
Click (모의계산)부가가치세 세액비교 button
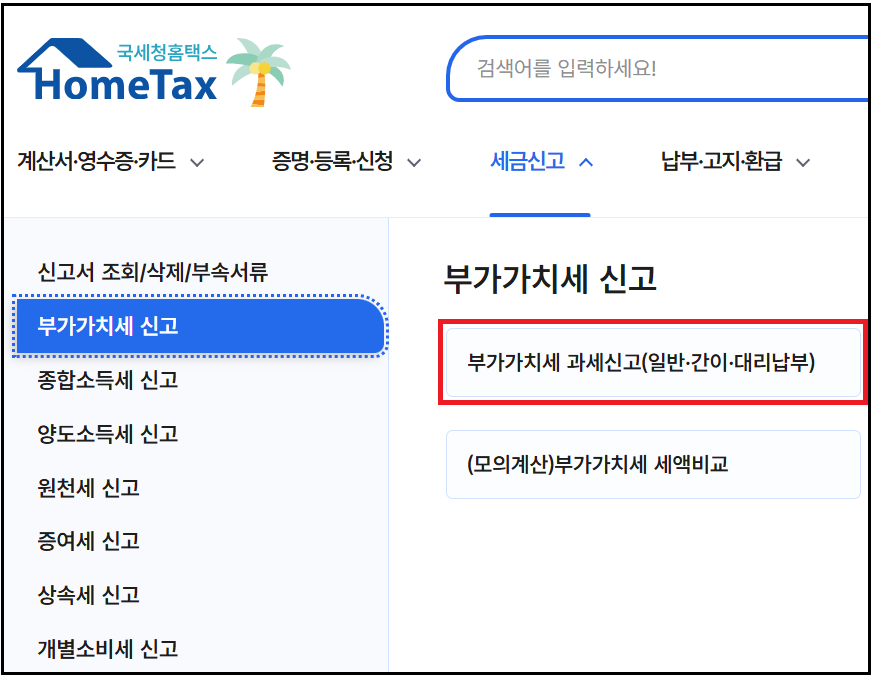653,464
